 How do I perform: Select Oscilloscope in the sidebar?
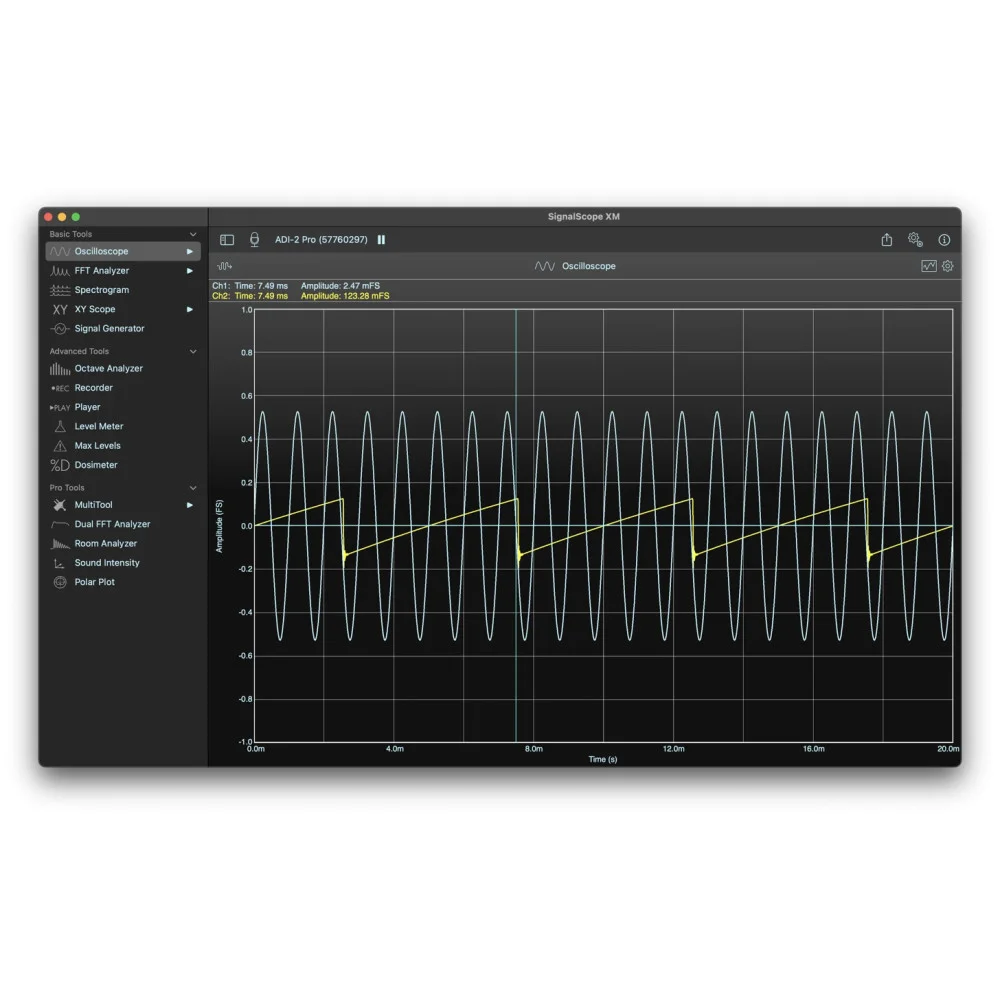(123, 251)
